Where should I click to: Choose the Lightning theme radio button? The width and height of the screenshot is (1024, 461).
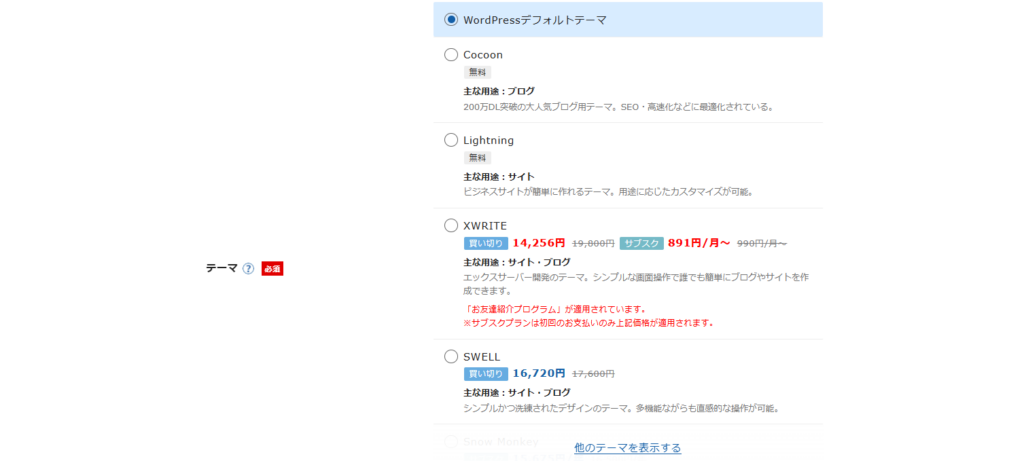pyautogui.click(x=451, y=140)
